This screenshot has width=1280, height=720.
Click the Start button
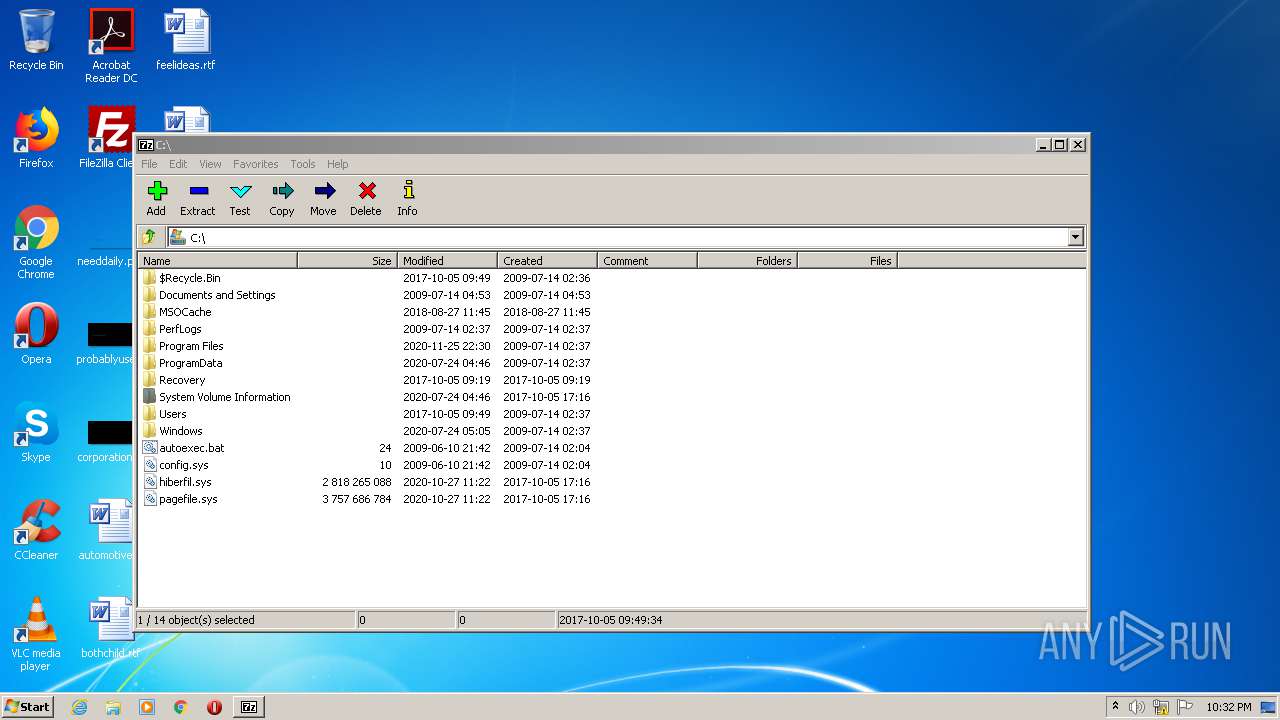27,706
